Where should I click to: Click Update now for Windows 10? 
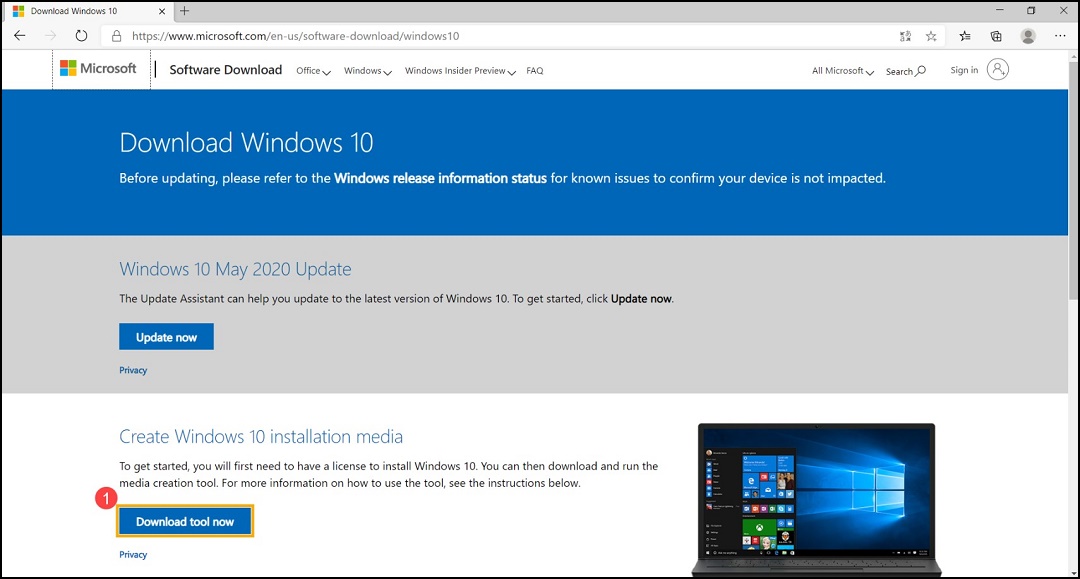tap(166, 336)
